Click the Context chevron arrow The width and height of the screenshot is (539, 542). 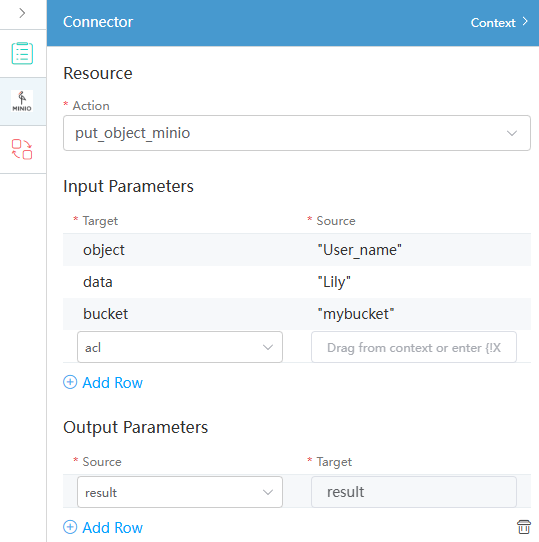[525, 21]
